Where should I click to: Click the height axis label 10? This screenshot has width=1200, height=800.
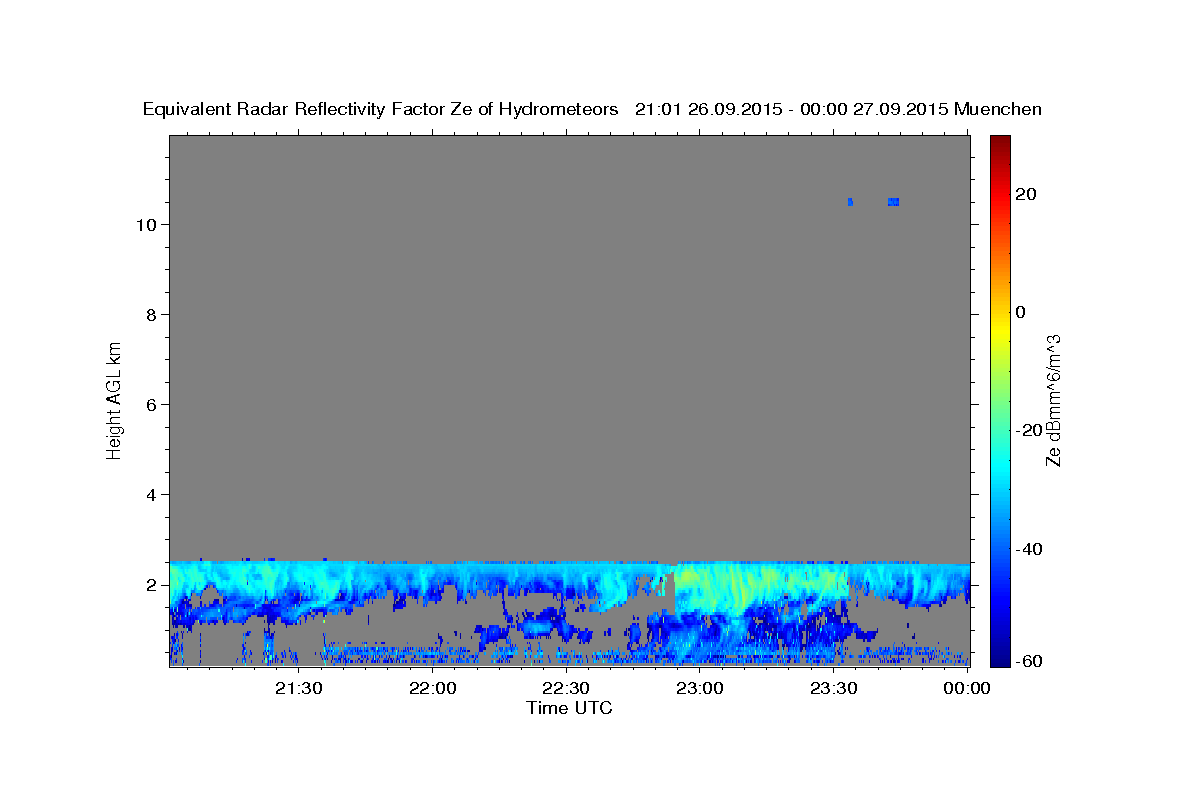146,225
